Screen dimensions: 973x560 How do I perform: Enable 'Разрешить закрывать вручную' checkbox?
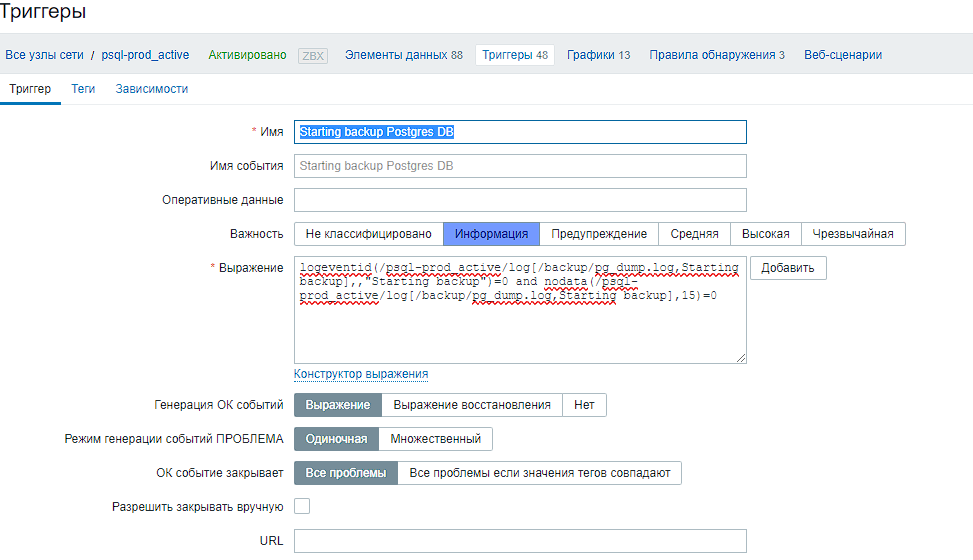point(302,507)
